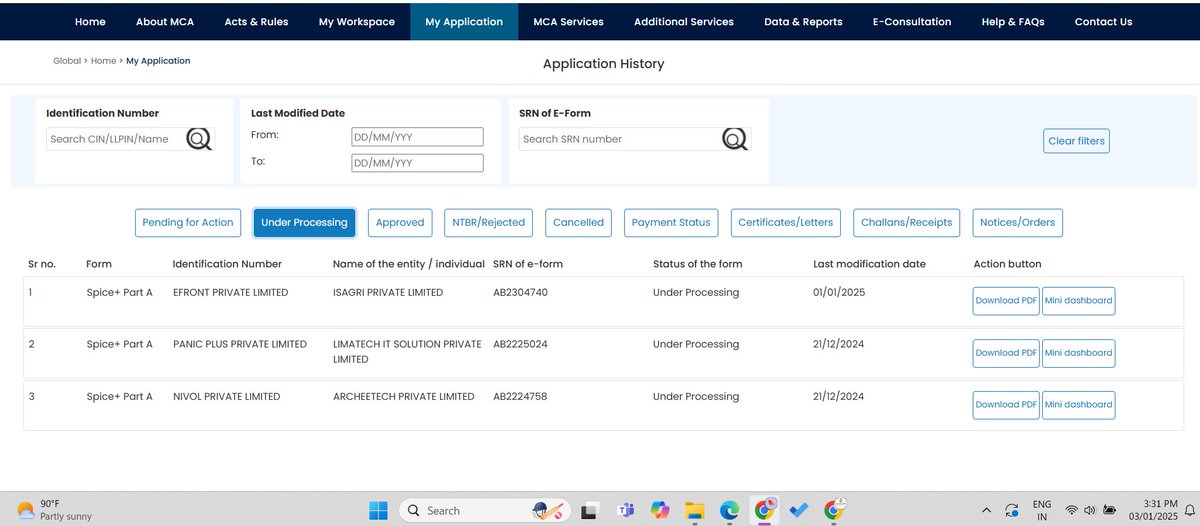Click Home in the breadcrumb
Screen dimensions: 1200x526
pyautogui.click(x=104, y=61)
